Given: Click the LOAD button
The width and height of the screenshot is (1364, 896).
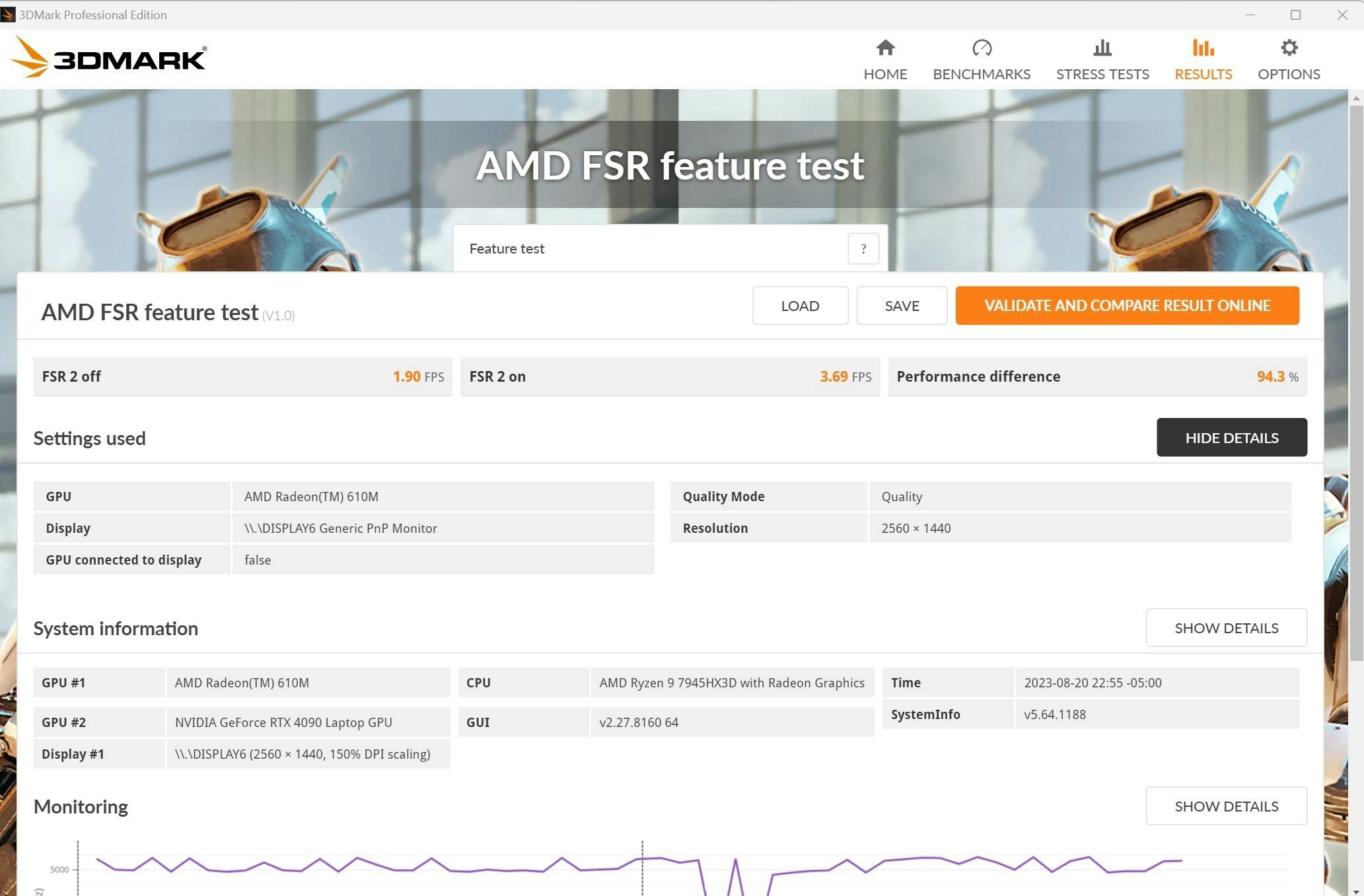Looking at the screenshot, I should [800, 306].
